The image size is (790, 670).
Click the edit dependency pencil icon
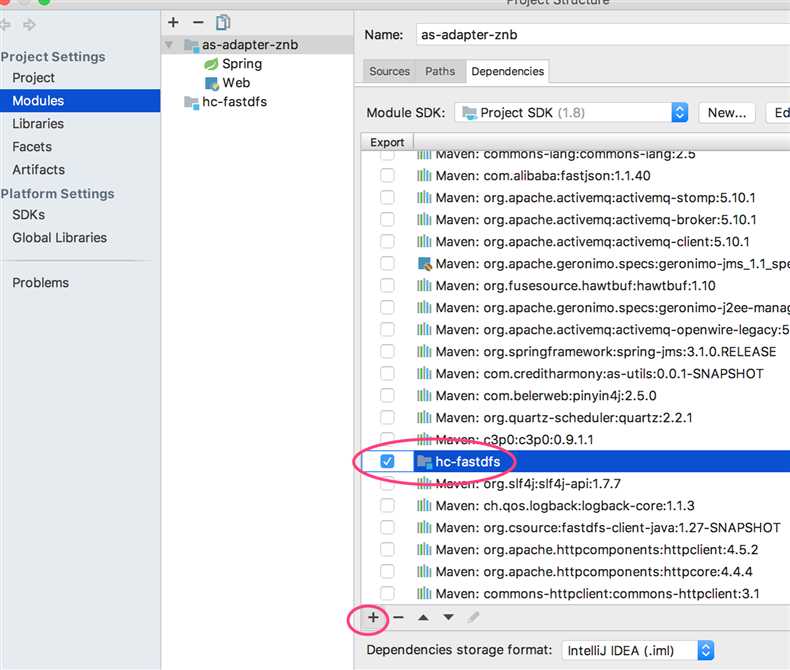473,617
